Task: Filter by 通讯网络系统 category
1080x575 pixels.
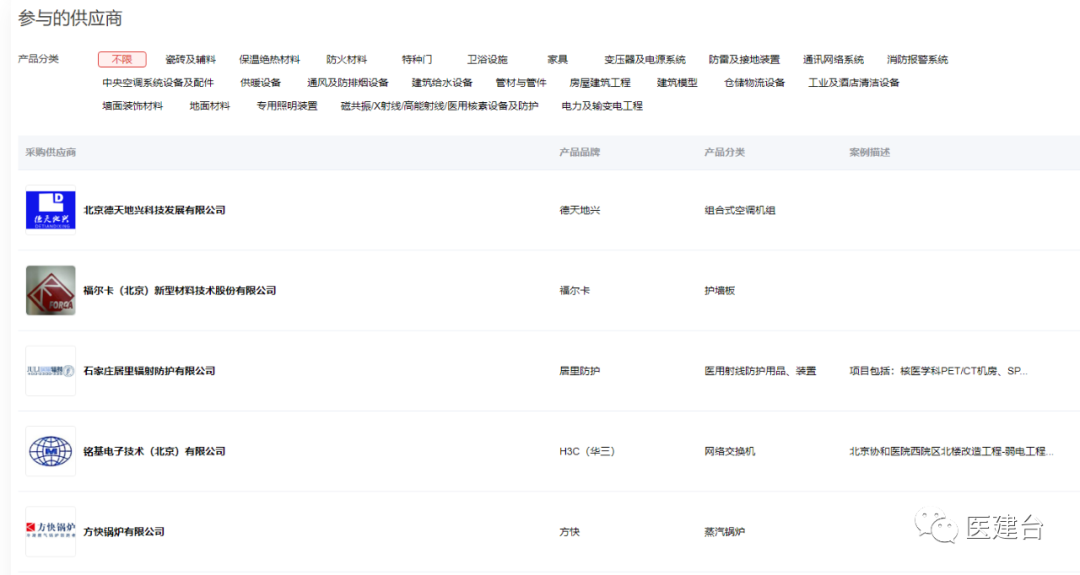Action: pos(833,59)
